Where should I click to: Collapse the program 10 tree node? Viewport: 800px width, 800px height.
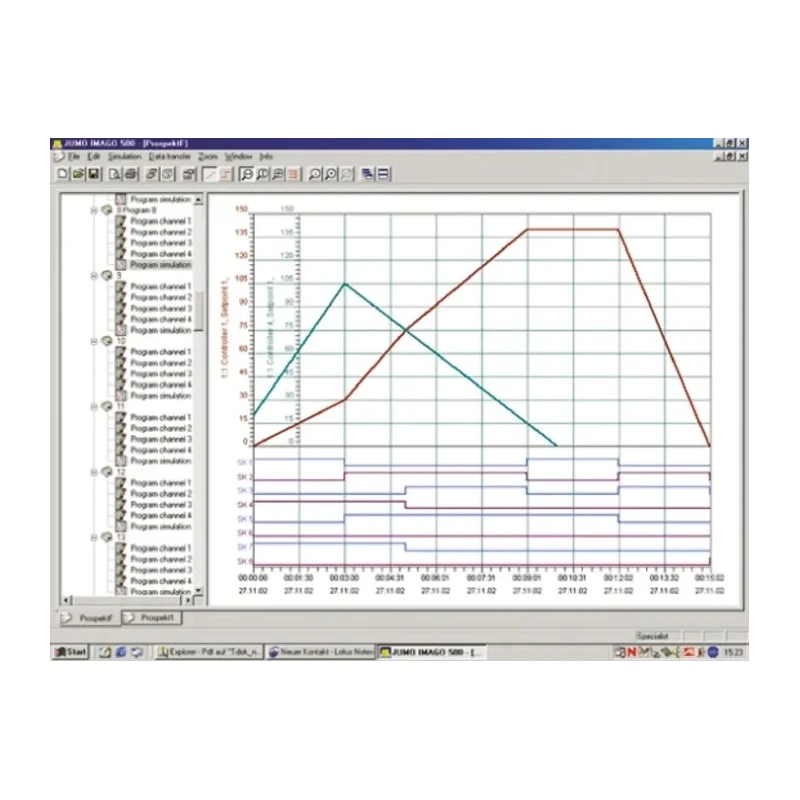pyautogui.click(x=94, y=341)
